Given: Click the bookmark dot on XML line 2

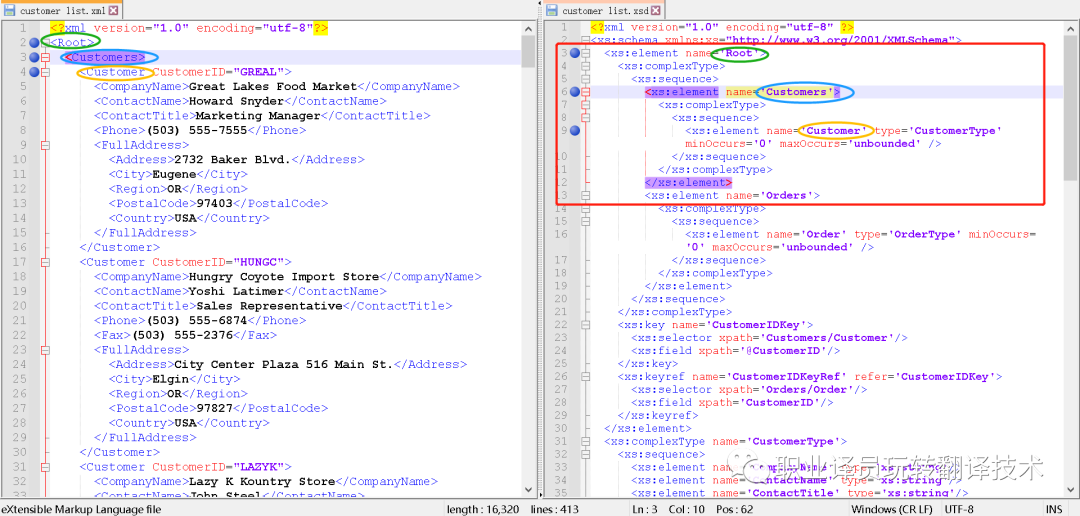Looking at the screenshot, I should (34, 43).
